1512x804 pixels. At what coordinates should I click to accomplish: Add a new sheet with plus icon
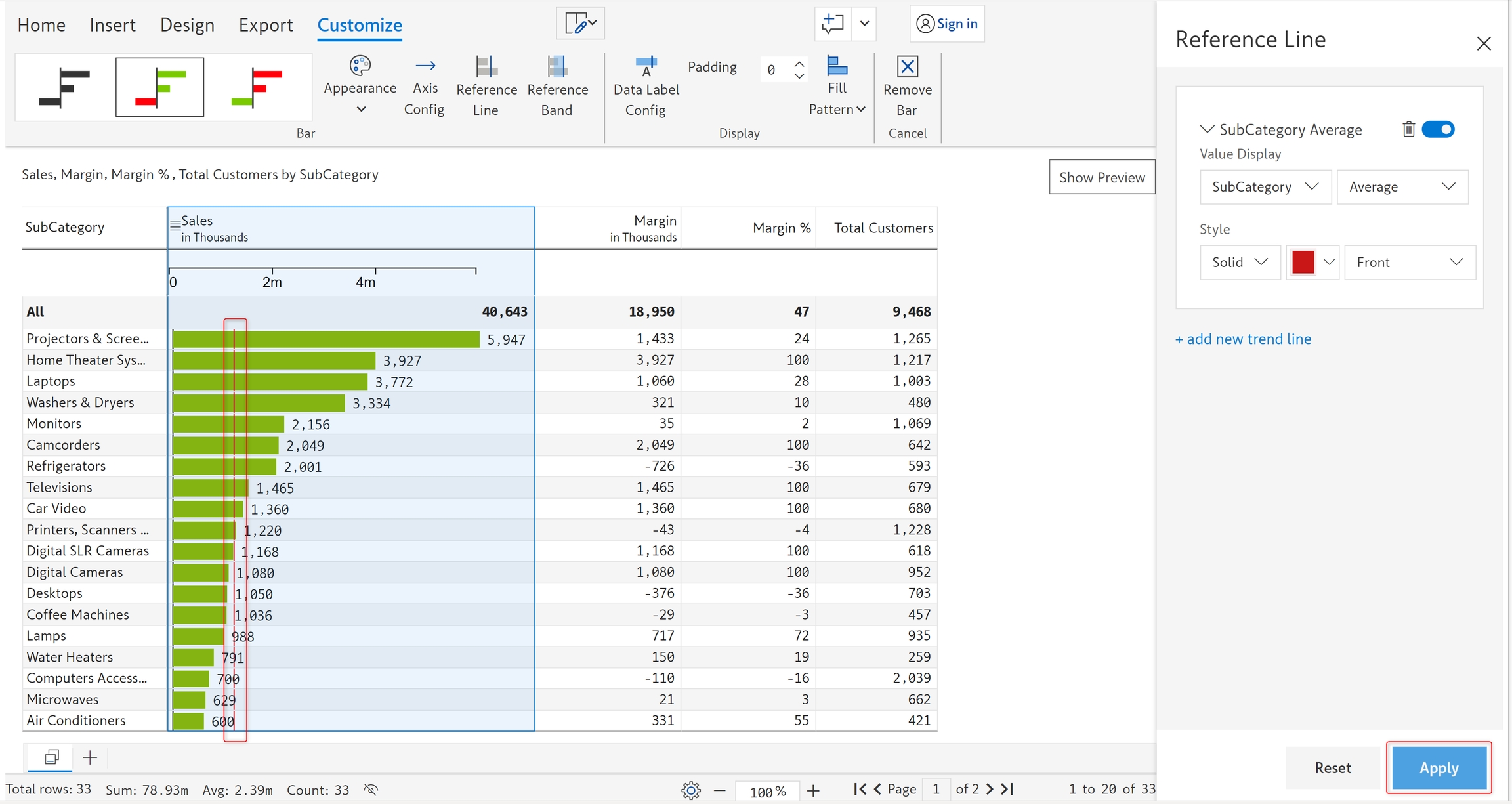[90, 757]
